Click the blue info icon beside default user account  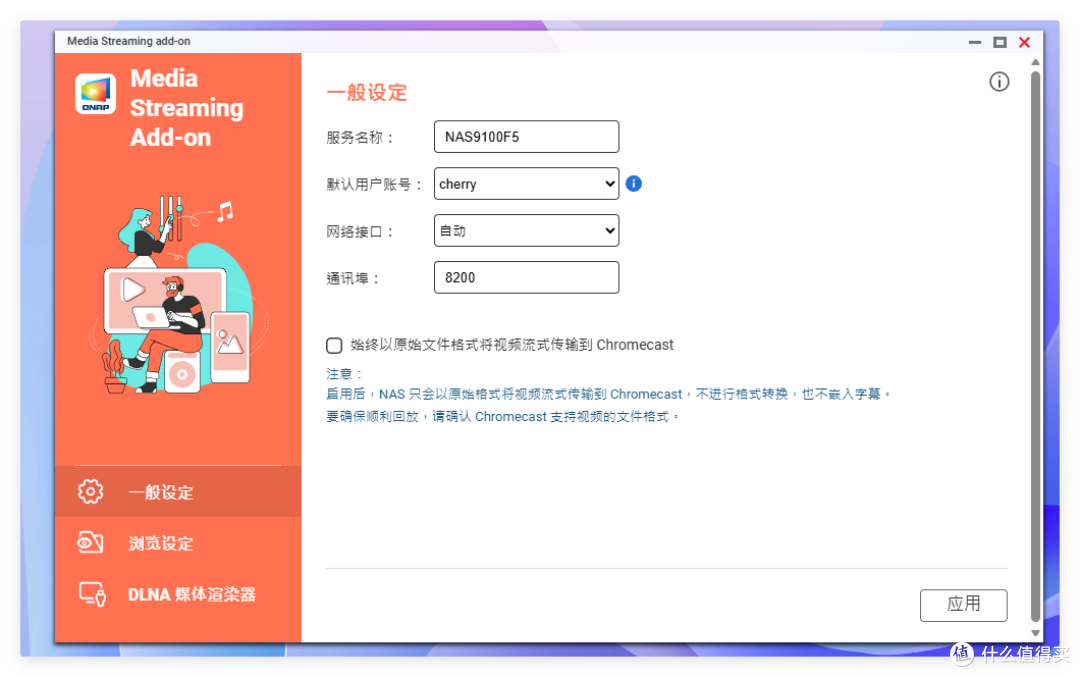coord(633,184)
